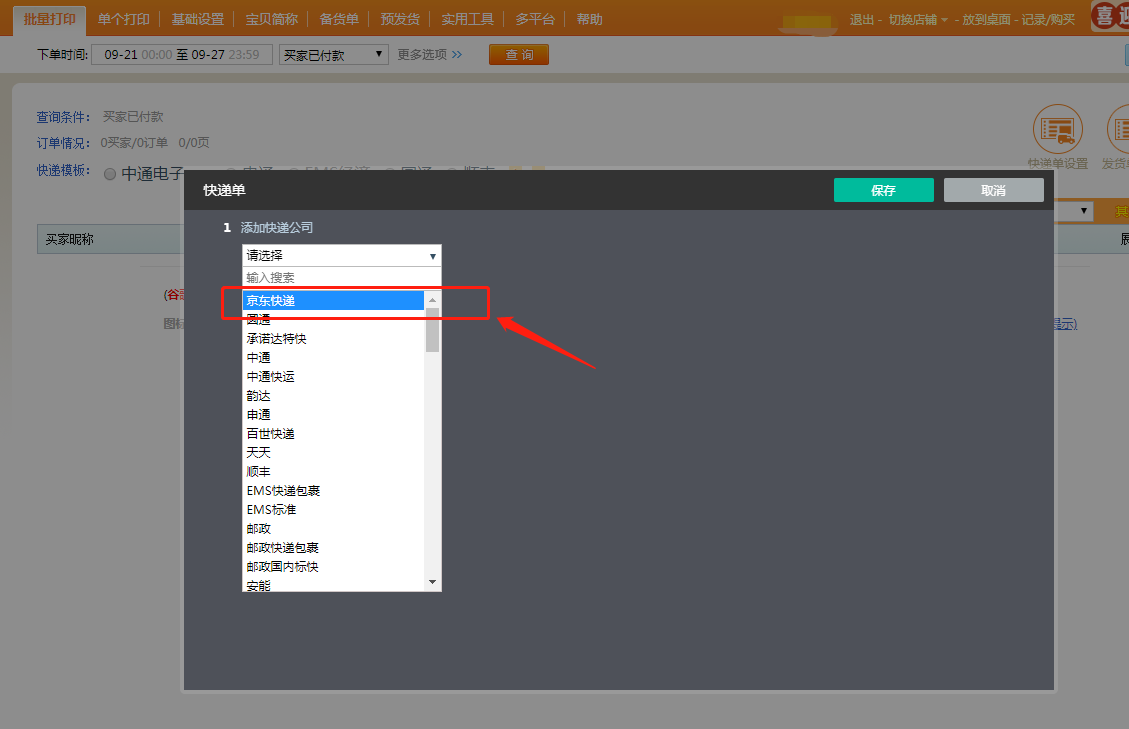This screenshot has width=1129, height=729.
Task: Open the 实用工具 tab
Action: point(467,19)
